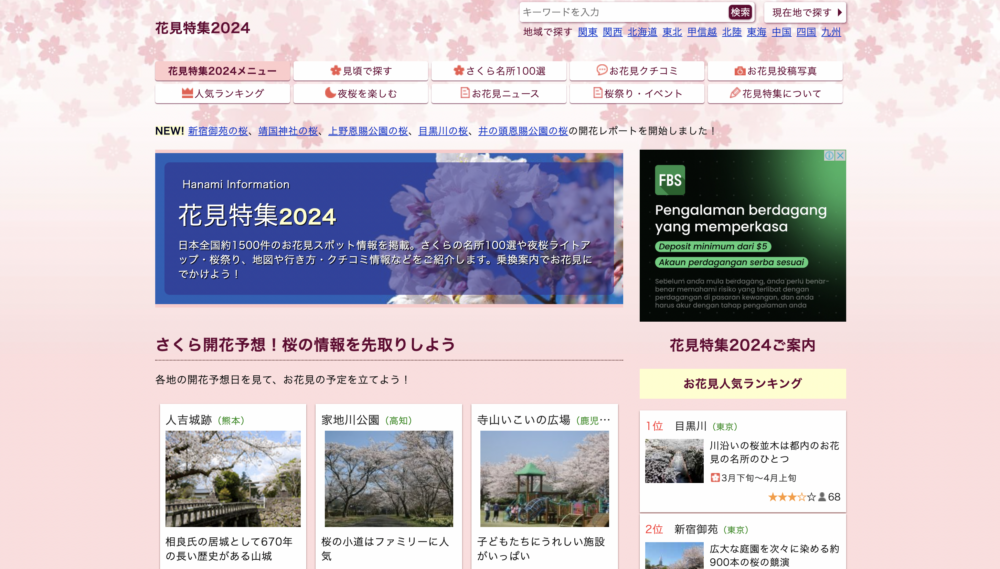The height and width of the screenshot is (569, 1000).
Task: Open the 関東 region link
Action: click(x=587, y=32)
